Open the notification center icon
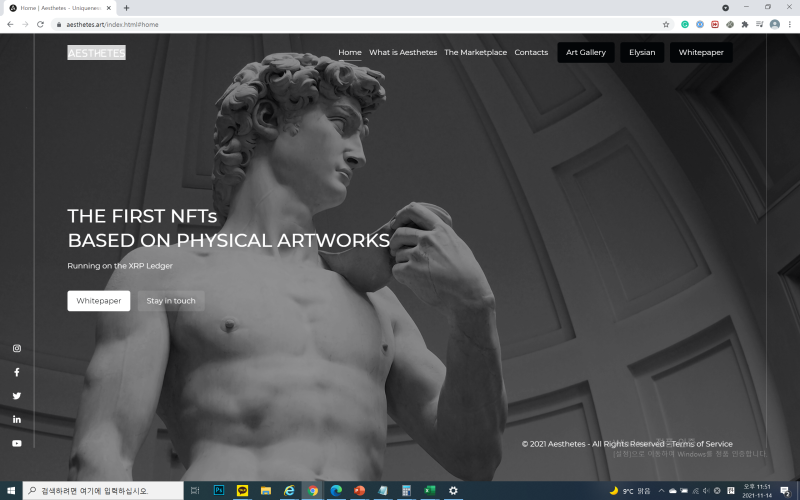This screenshot has width=800, height=500. (x=785, y=491)
